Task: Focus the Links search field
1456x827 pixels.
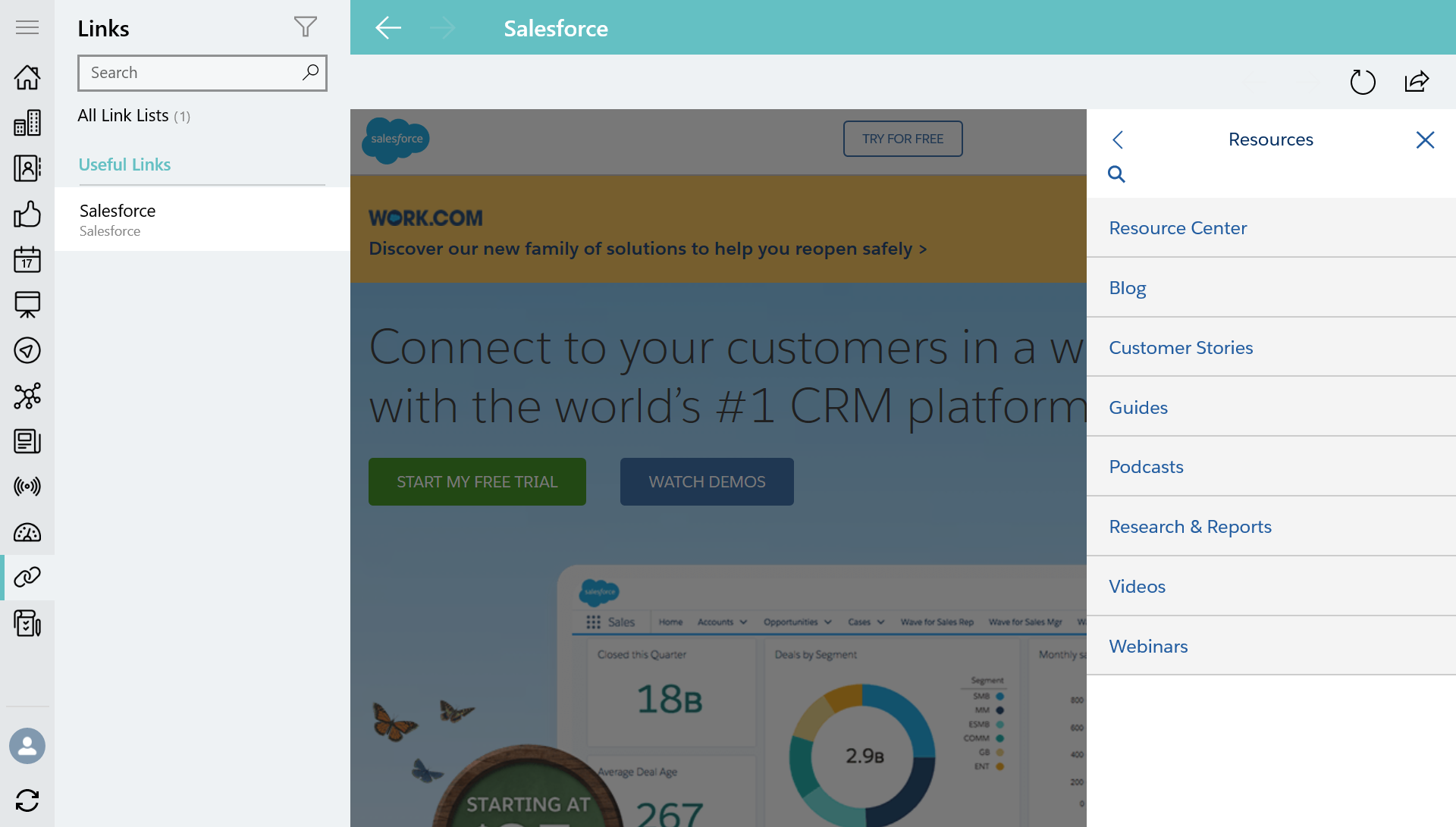Action: click(x=190, y=73)
